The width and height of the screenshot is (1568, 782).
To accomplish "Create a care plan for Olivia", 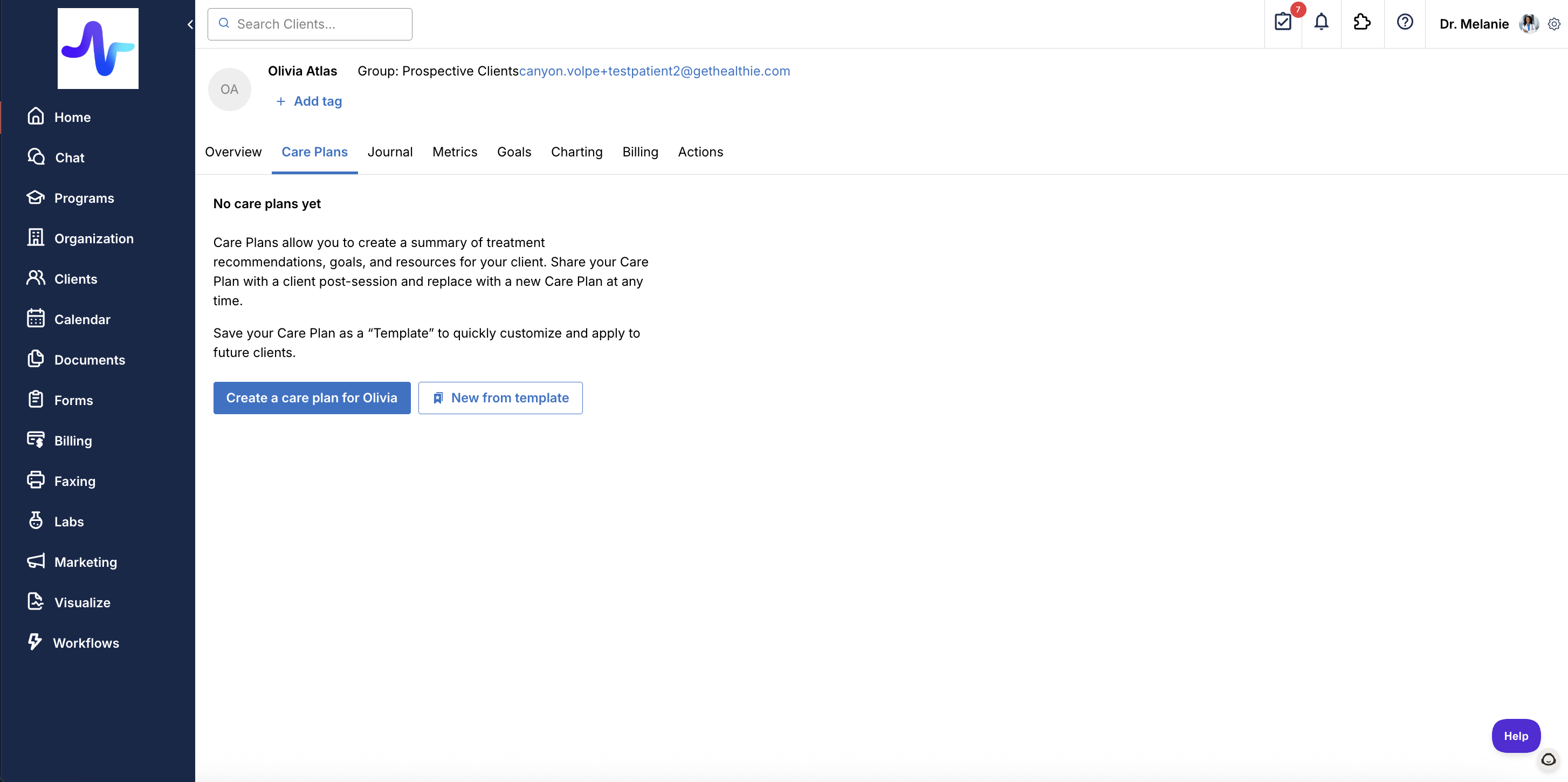I will (312, 397).
